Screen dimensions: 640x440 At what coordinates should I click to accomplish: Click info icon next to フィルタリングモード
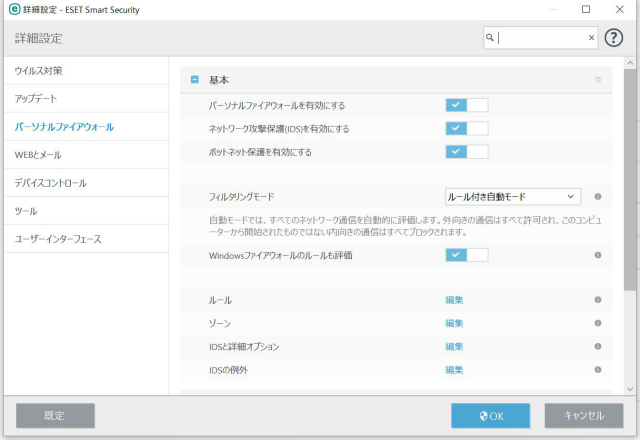coord(598,196)
